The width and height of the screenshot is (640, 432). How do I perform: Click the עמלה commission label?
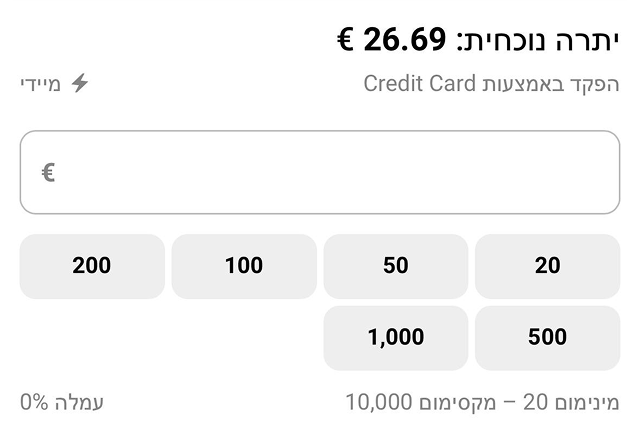[x=78, y=403]
